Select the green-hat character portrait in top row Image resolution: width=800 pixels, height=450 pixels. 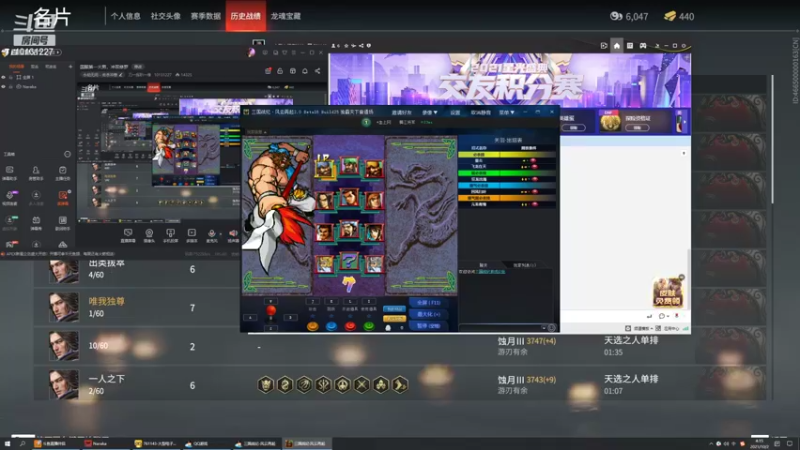[349, 165]
